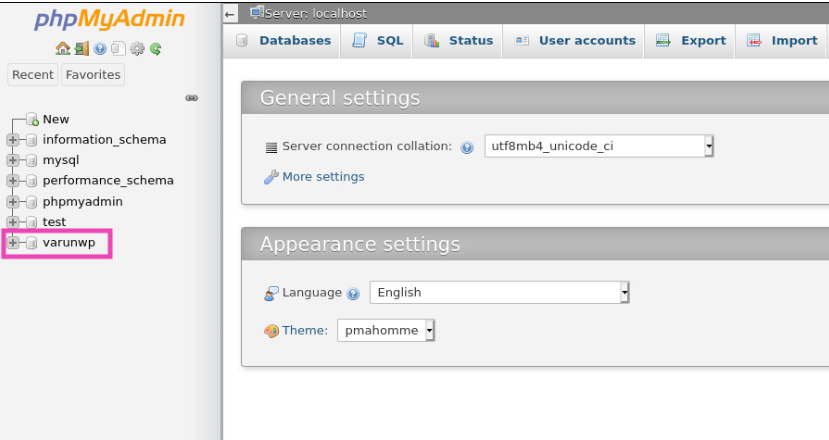The width and height of the screenshot is (829, 440).
Task: Switch to the Databases tab
Action: (x=283, y=41)
